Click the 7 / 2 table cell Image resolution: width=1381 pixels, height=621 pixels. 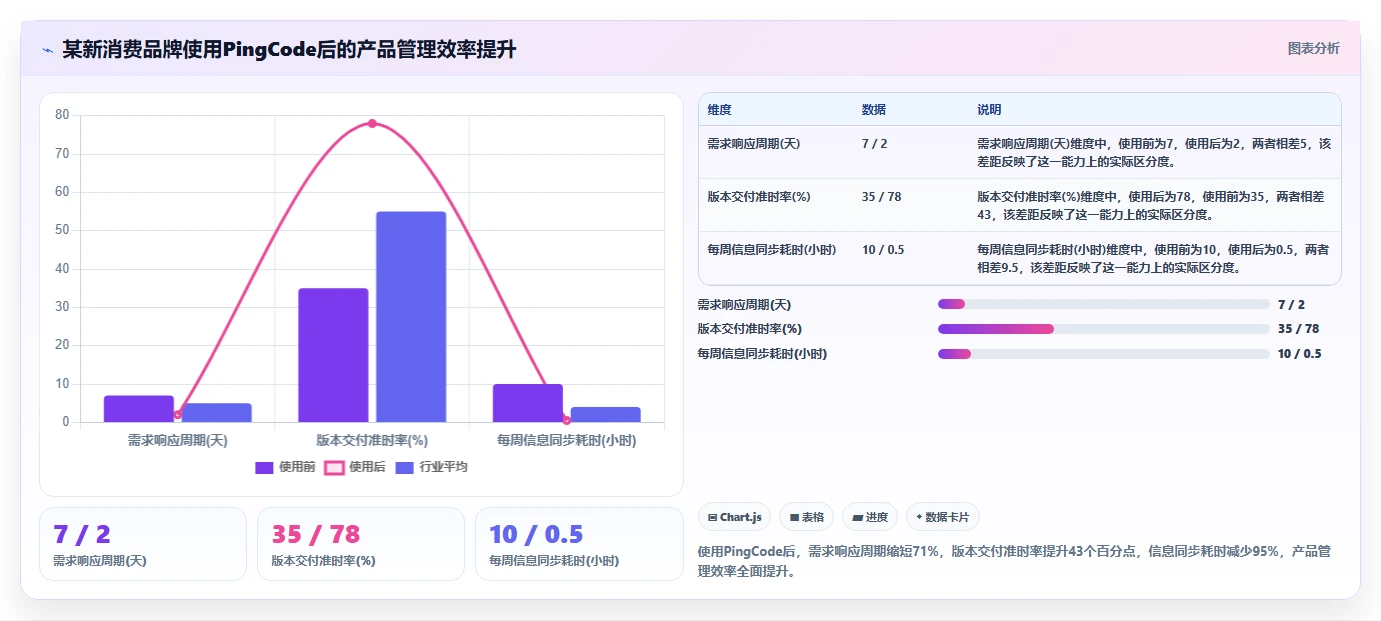(x=874, y=144)
